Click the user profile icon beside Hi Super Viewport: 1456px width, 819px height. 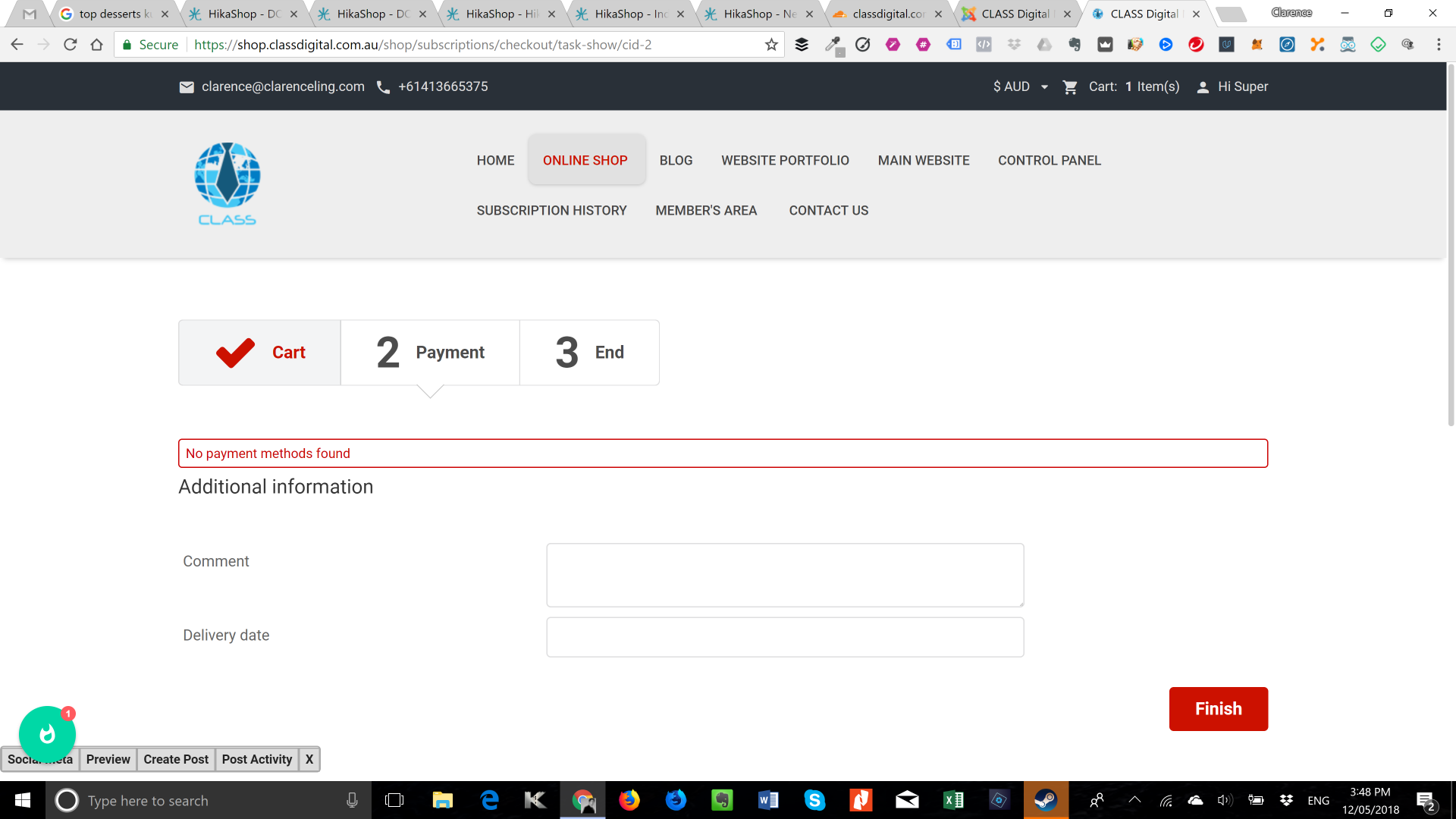pyautogui.click(x=1203, y=87)
